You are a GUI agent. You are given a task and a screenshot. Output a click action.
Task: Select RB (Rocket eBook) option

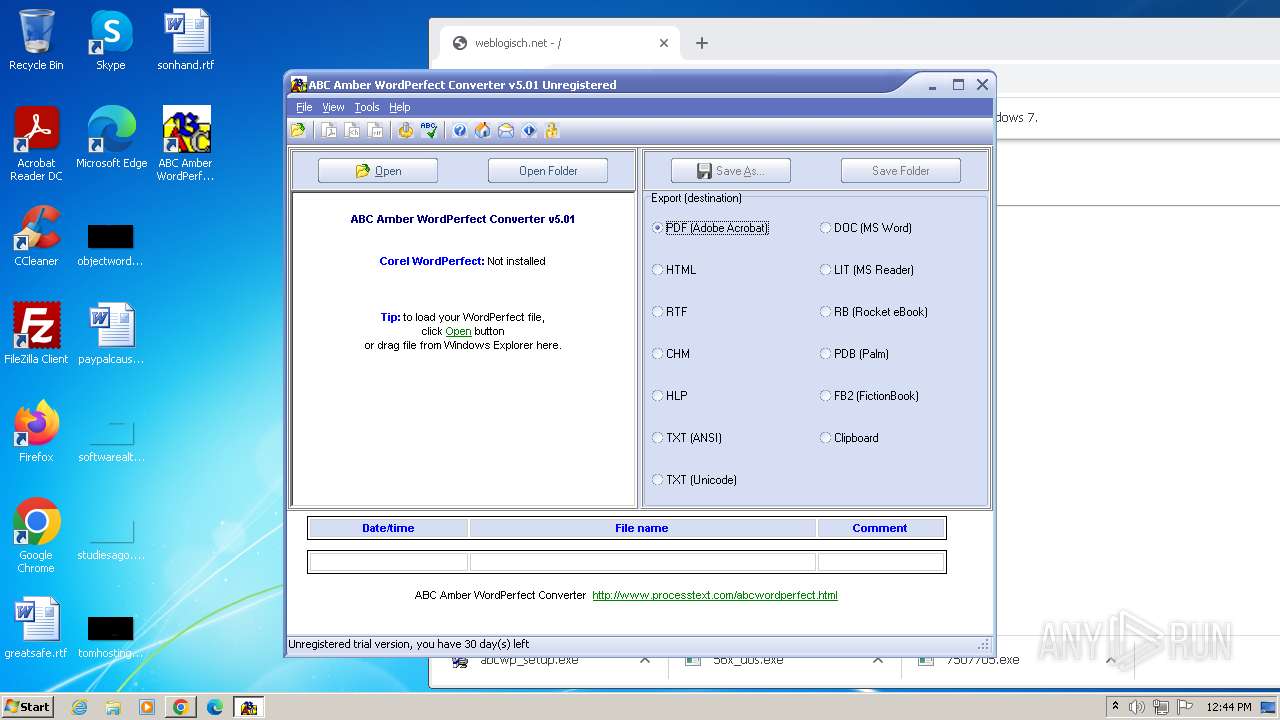pyautogui.click(x=874, y=312)
